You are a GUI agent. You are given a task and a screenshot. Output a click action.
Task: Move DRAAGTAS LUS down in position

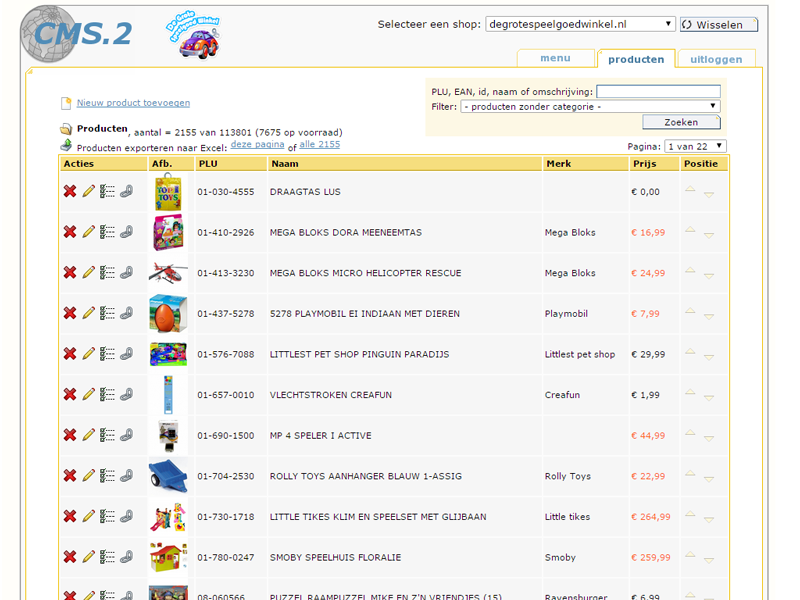click(709, 195)
